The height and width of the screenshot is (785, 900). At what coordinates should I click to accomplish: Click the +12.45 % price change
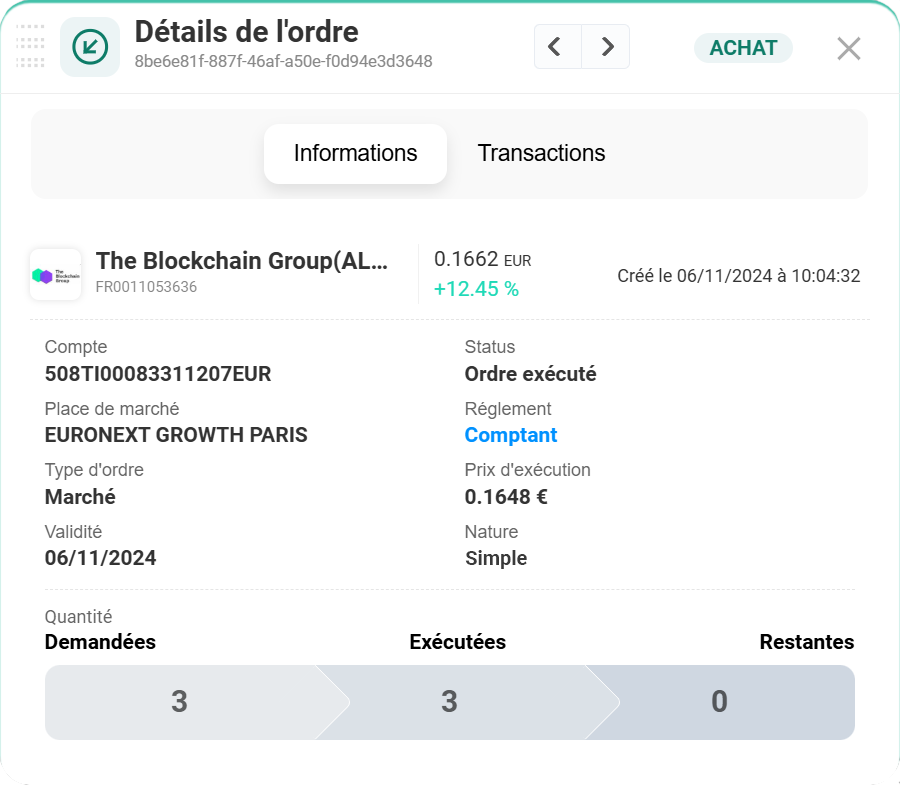[476, 289]
